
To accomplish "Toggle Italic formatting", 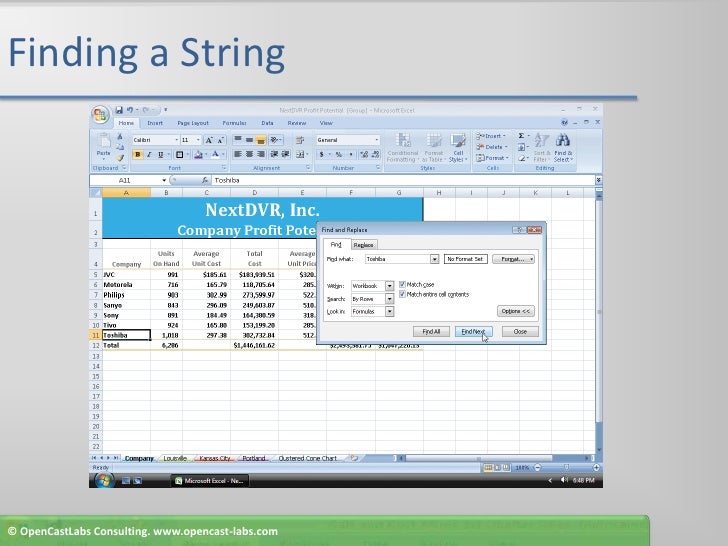I will [x=149, y=155].
